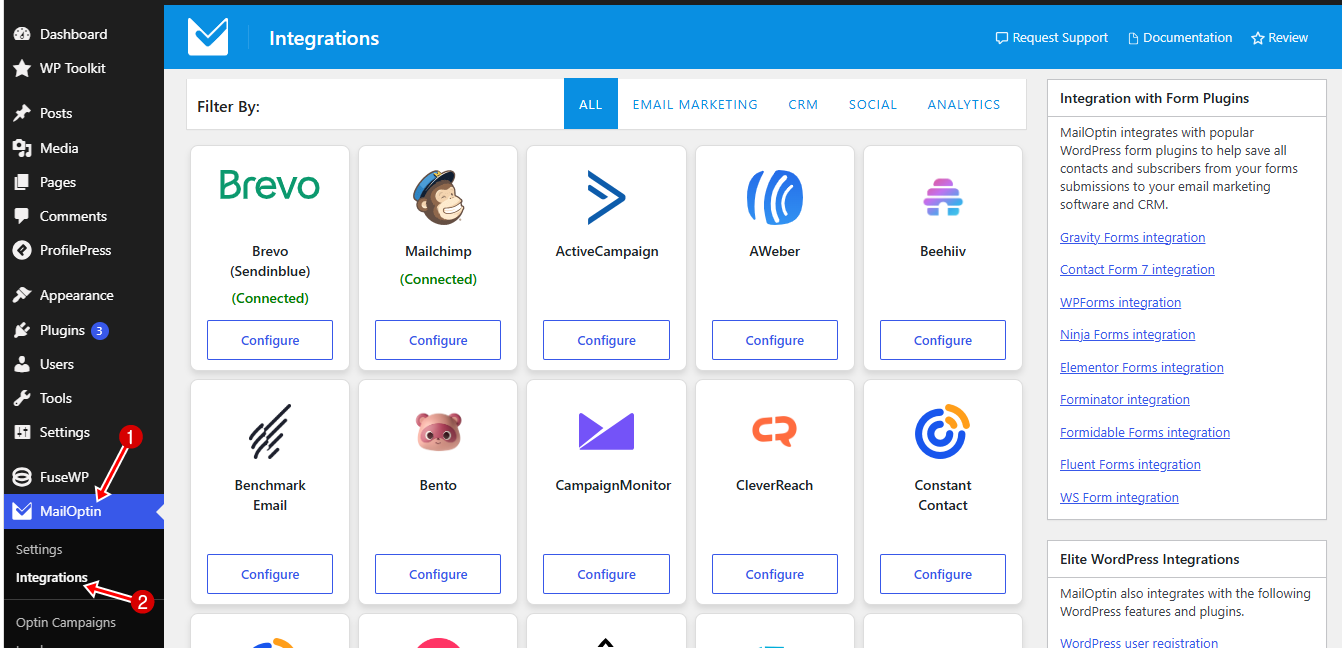Click the 'Integrations' page title
Image resolution: width=1342 pixels, height=648 pixels.
(324, 38)
